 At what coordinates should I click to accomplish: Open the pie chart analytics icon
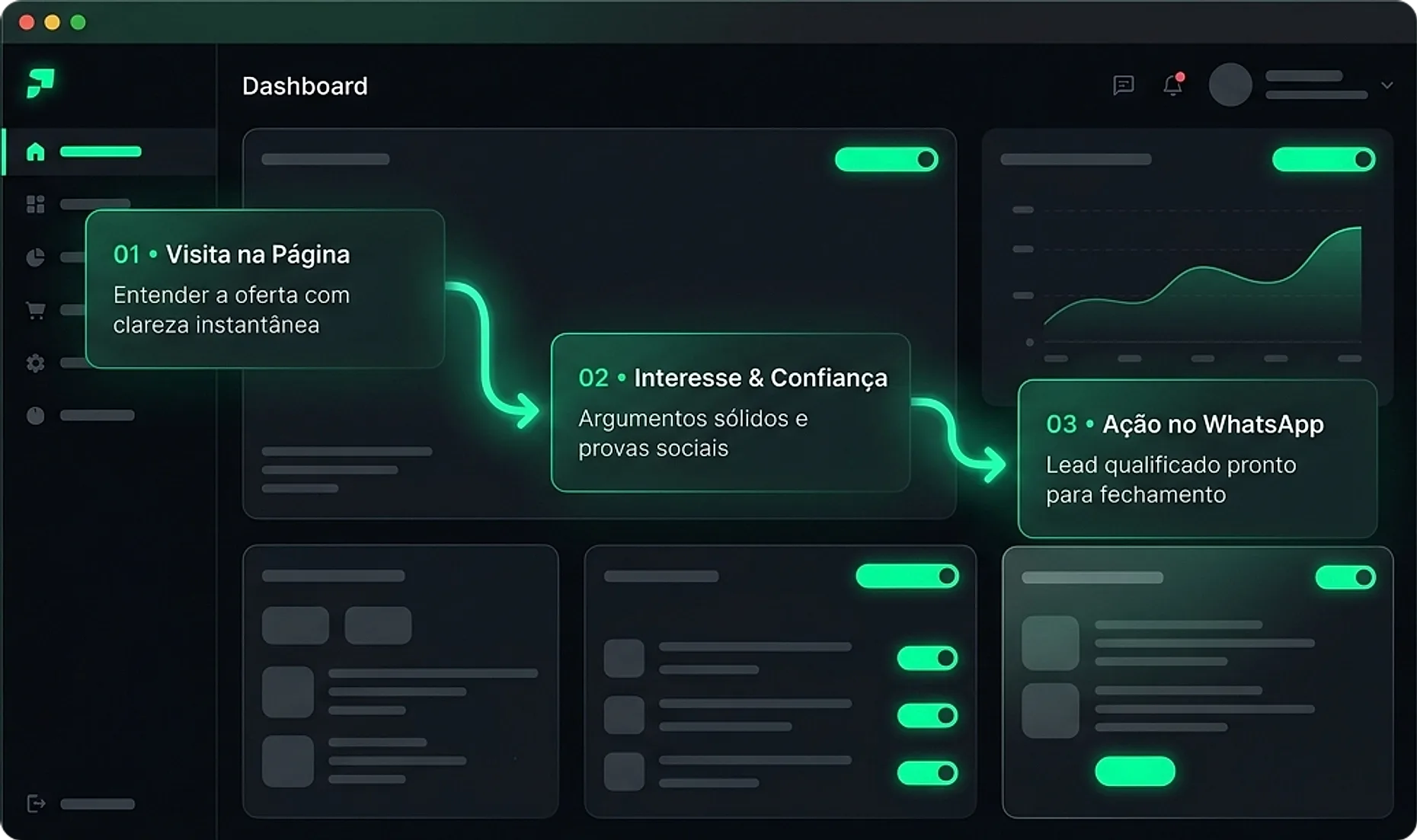click(x=36, y=257)
